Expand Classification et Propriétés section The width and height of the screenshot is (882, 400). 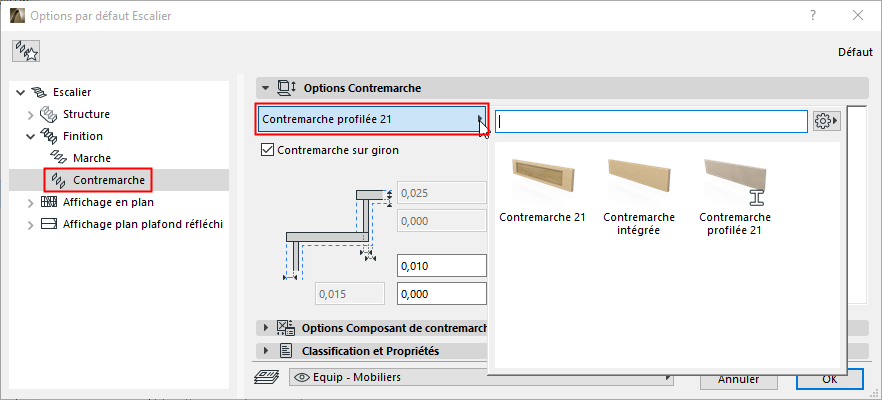(266, 351)
